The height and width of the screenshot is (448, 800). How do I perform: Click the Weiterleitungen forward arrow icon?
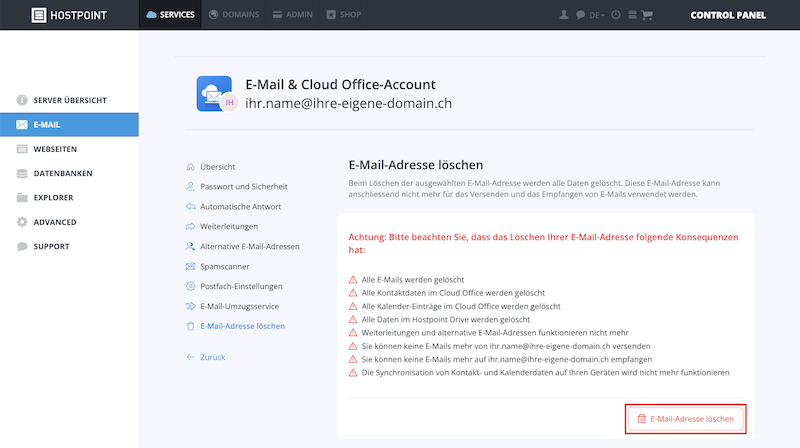pos(190,227)
